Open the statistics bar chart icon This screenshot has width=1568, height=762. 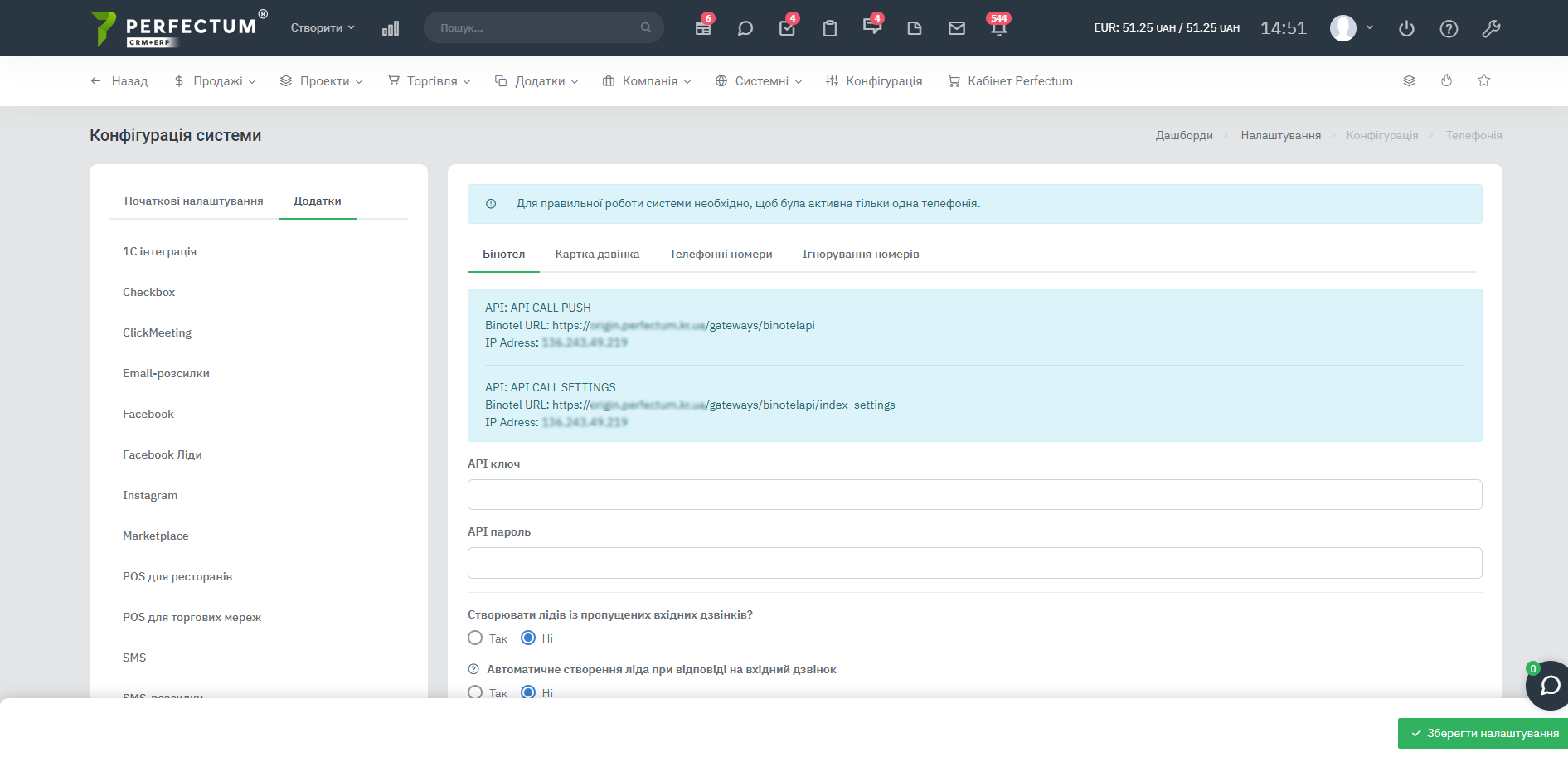click(391, 28)
